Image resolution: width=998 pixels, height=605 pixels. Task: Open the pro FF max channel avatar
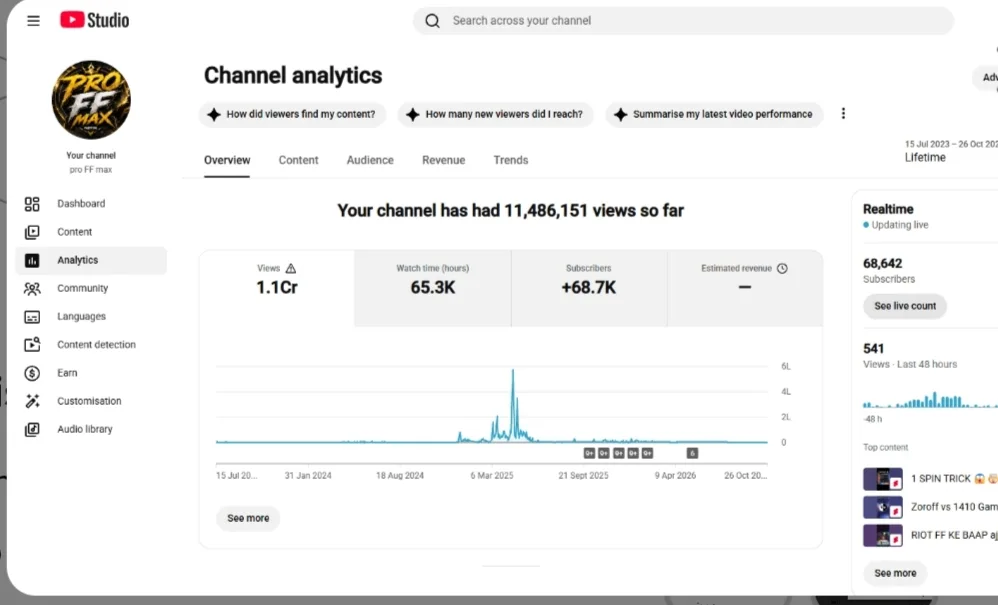point(91,100)
